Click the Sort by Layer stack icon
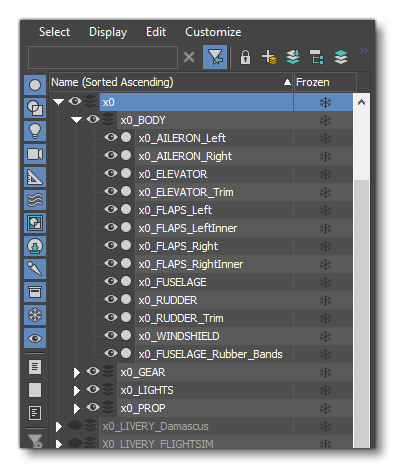 click(341, 57)
